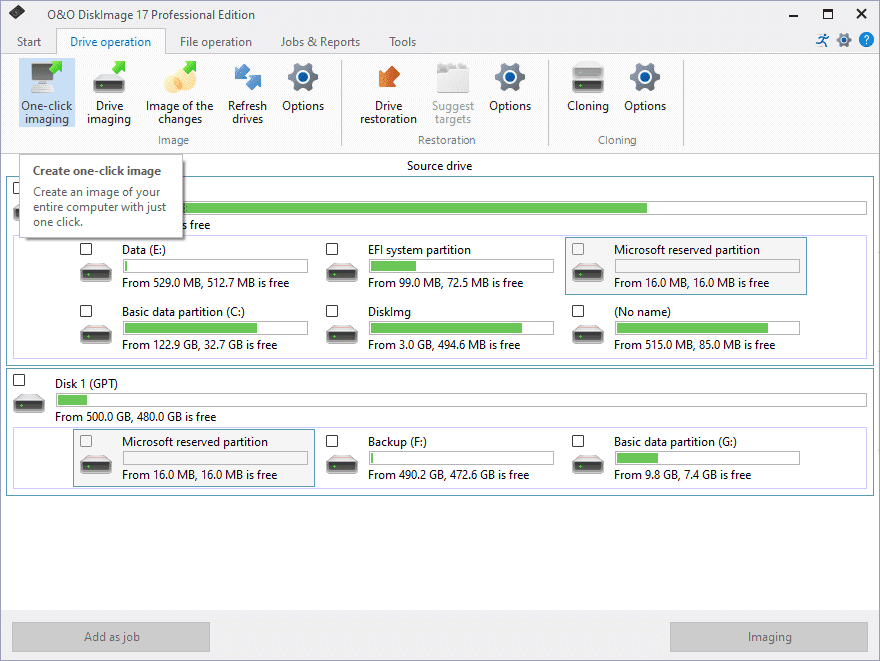Click the Basic data partition (C:) drive icon
The image size is (880, 661).
[x=96, y=334]
